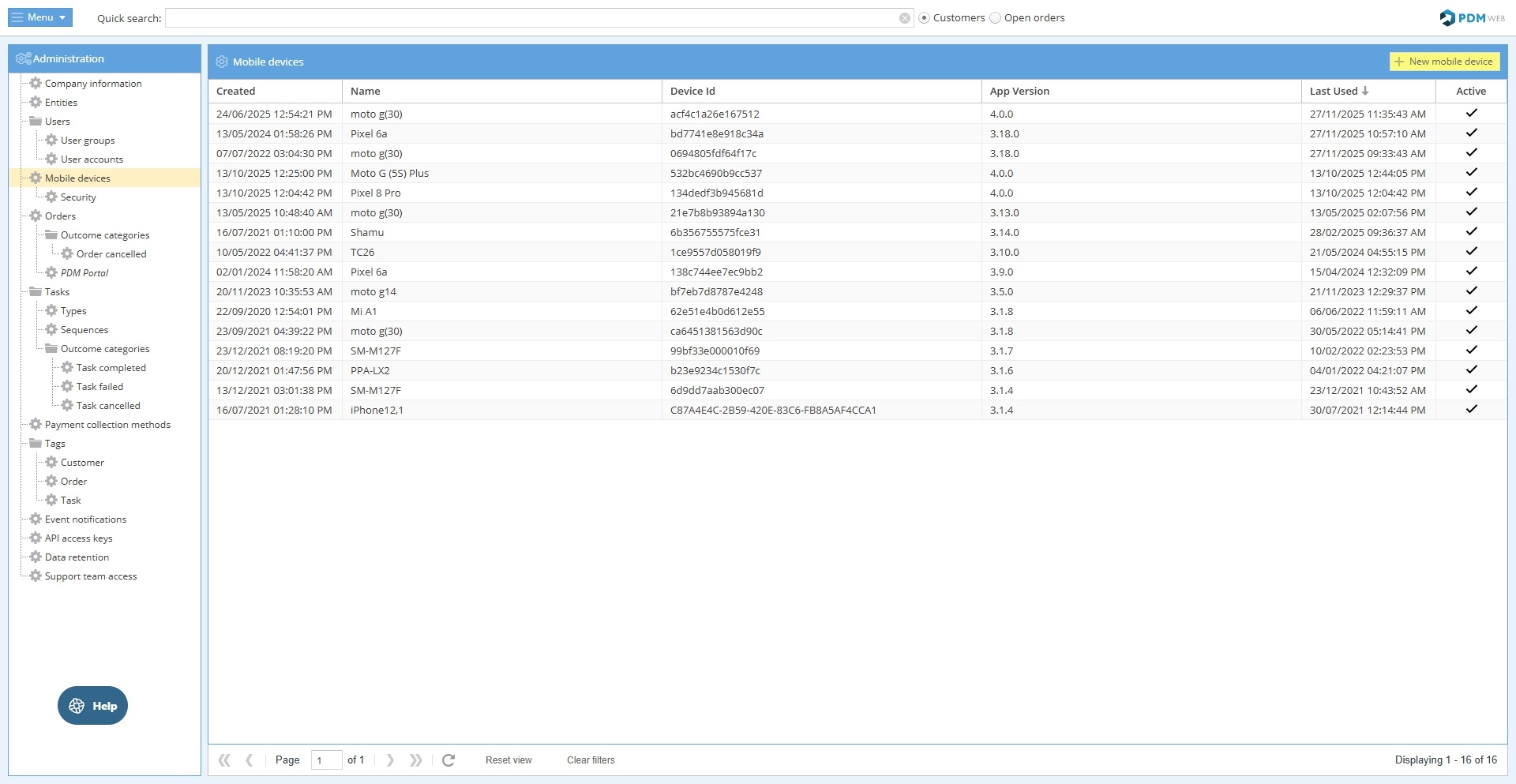Collapse the Tags folder in the tree
Viewport: 1516px width, 784px height.
click(x=36, y=444)
